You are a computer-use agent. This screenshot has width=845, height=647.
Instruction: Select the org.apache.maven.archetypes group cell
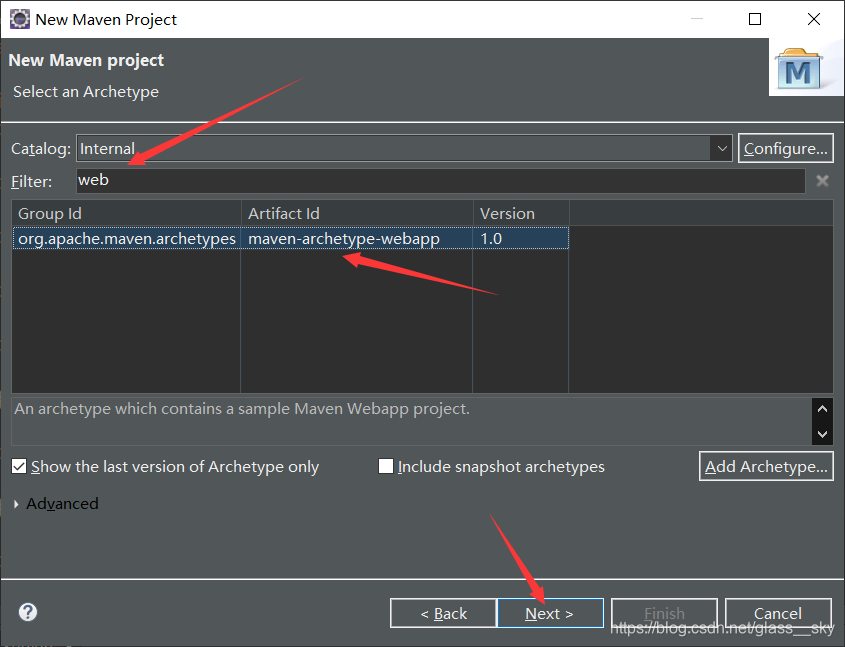coord(127,239)
